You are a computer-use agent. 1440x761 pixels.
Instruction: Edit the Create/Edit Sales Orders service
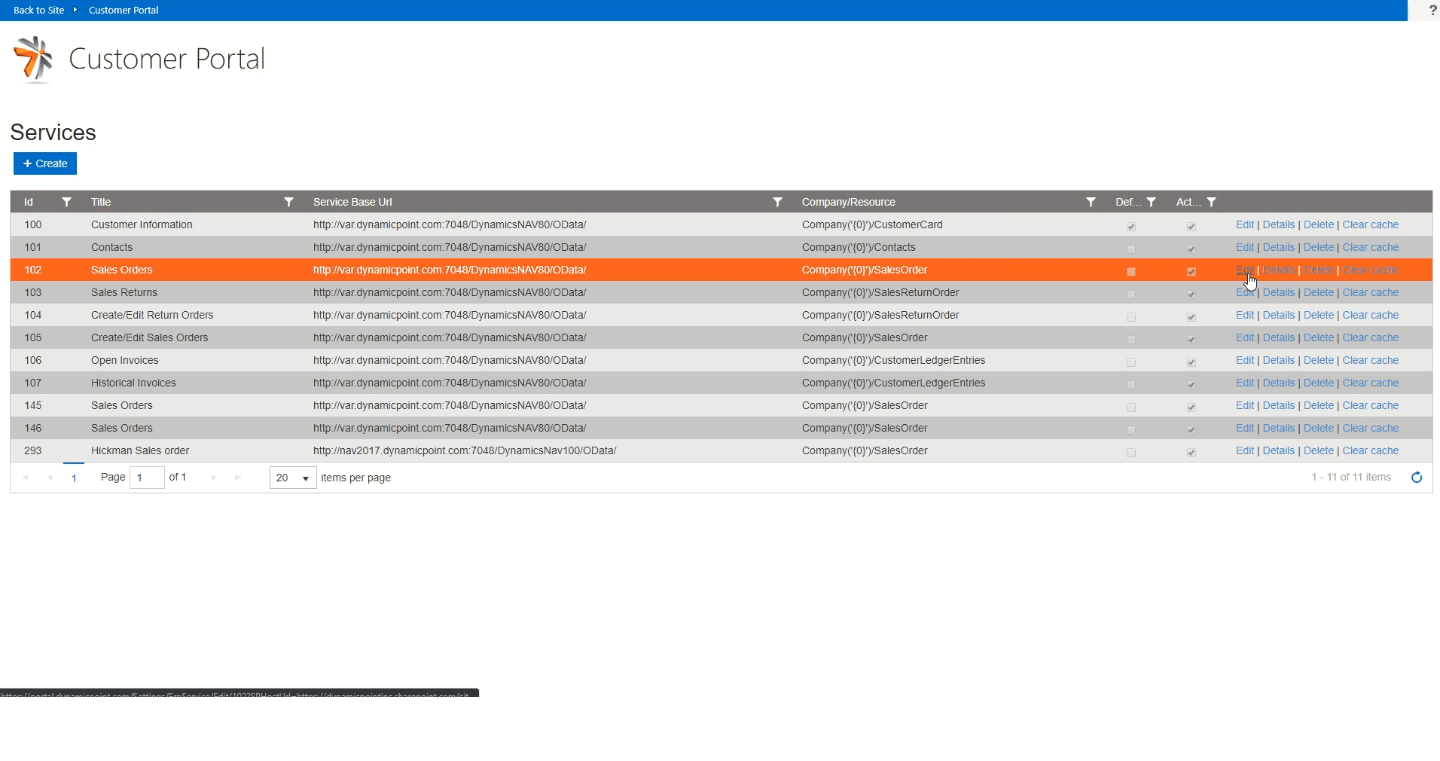click(x=1244, y=338)
